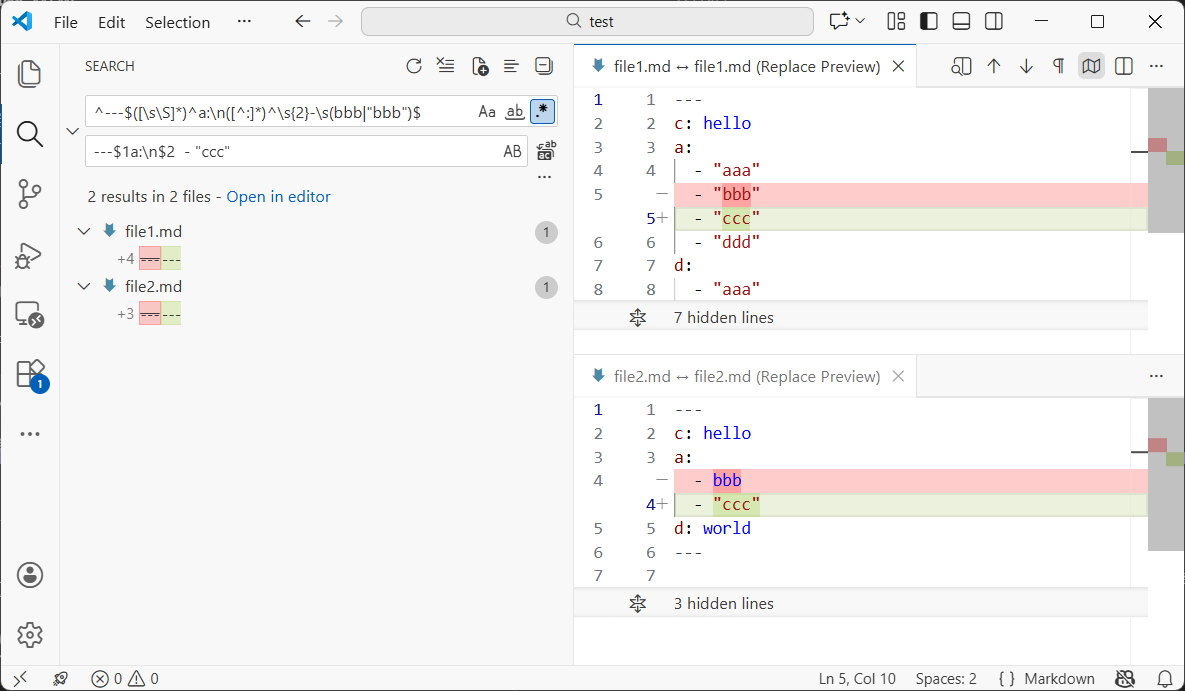Collapse the file2.md search results
This screenshot has height=691, width=1185.
84,287
